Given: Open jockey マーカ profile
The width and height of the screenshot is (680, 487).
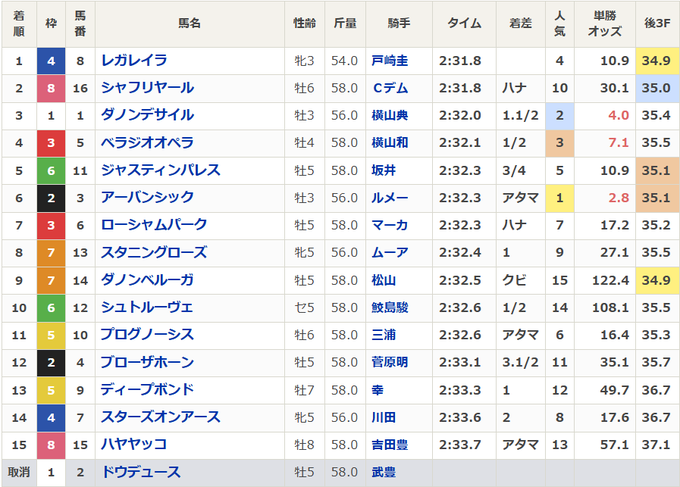Looking at the screenshot, I should 389,225.
